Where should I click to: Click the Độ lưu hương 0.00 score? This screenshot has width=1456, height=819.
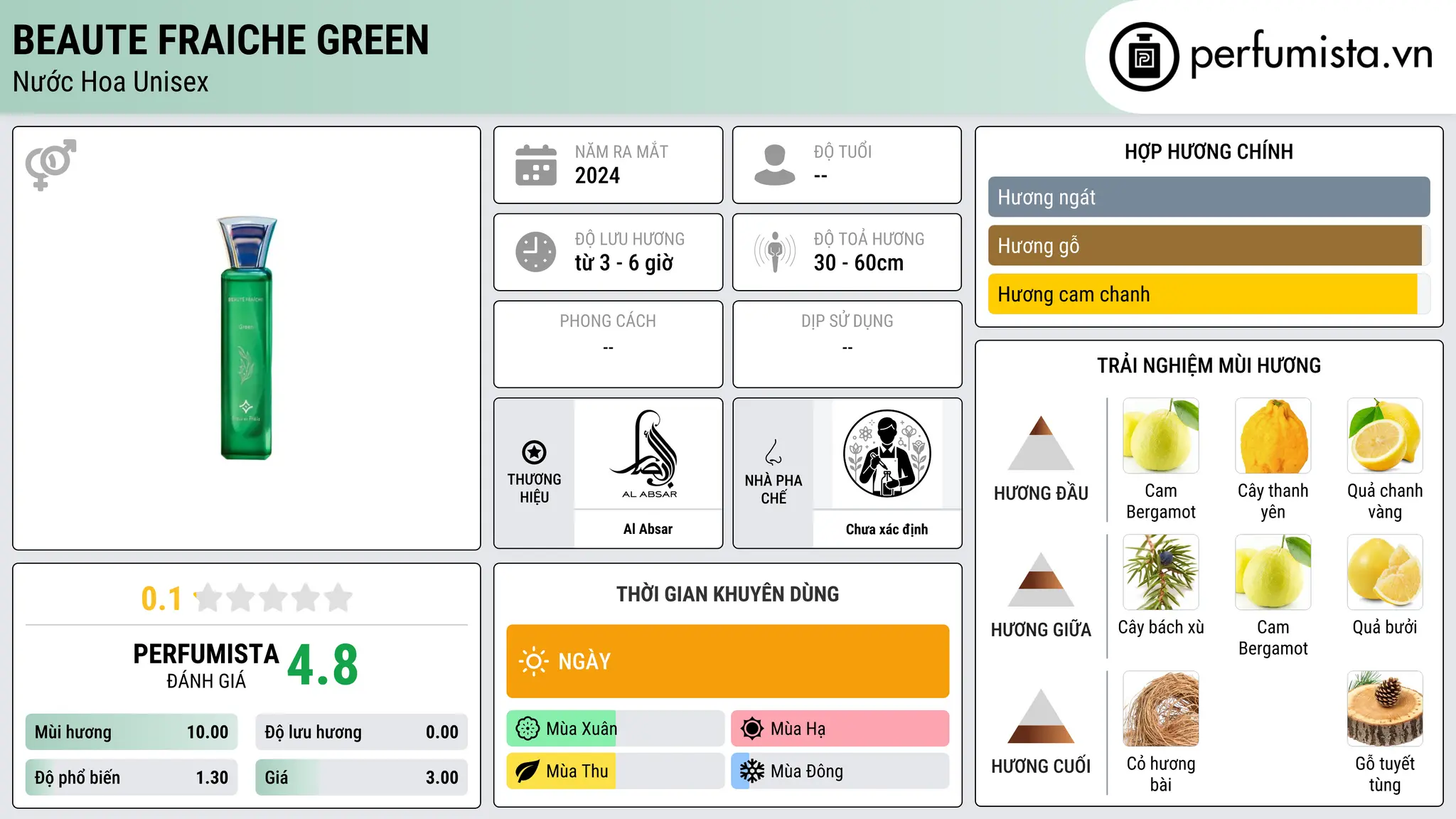361,732
